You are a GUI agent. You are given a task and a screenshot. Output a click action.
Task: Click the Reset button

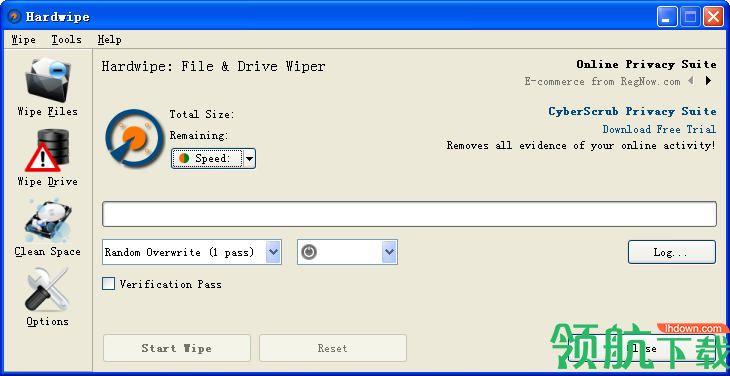pyautogui.click(x=332, y=348)
